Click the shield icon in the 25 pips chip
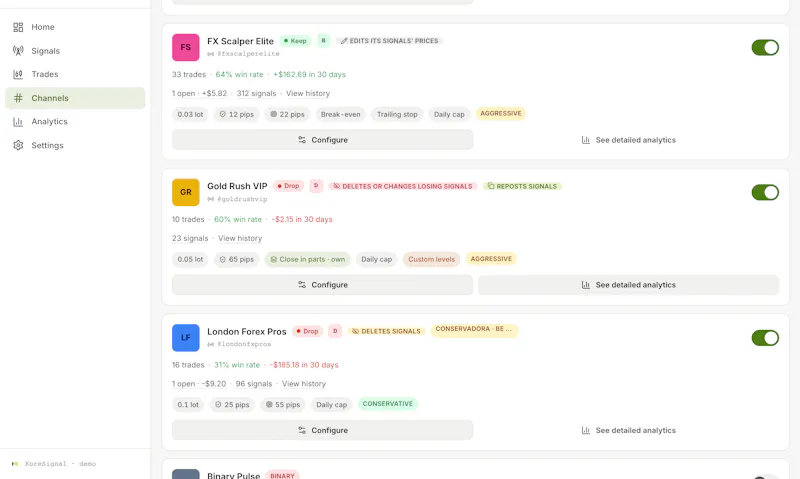The image size is (800, 479). pos(218,405)
